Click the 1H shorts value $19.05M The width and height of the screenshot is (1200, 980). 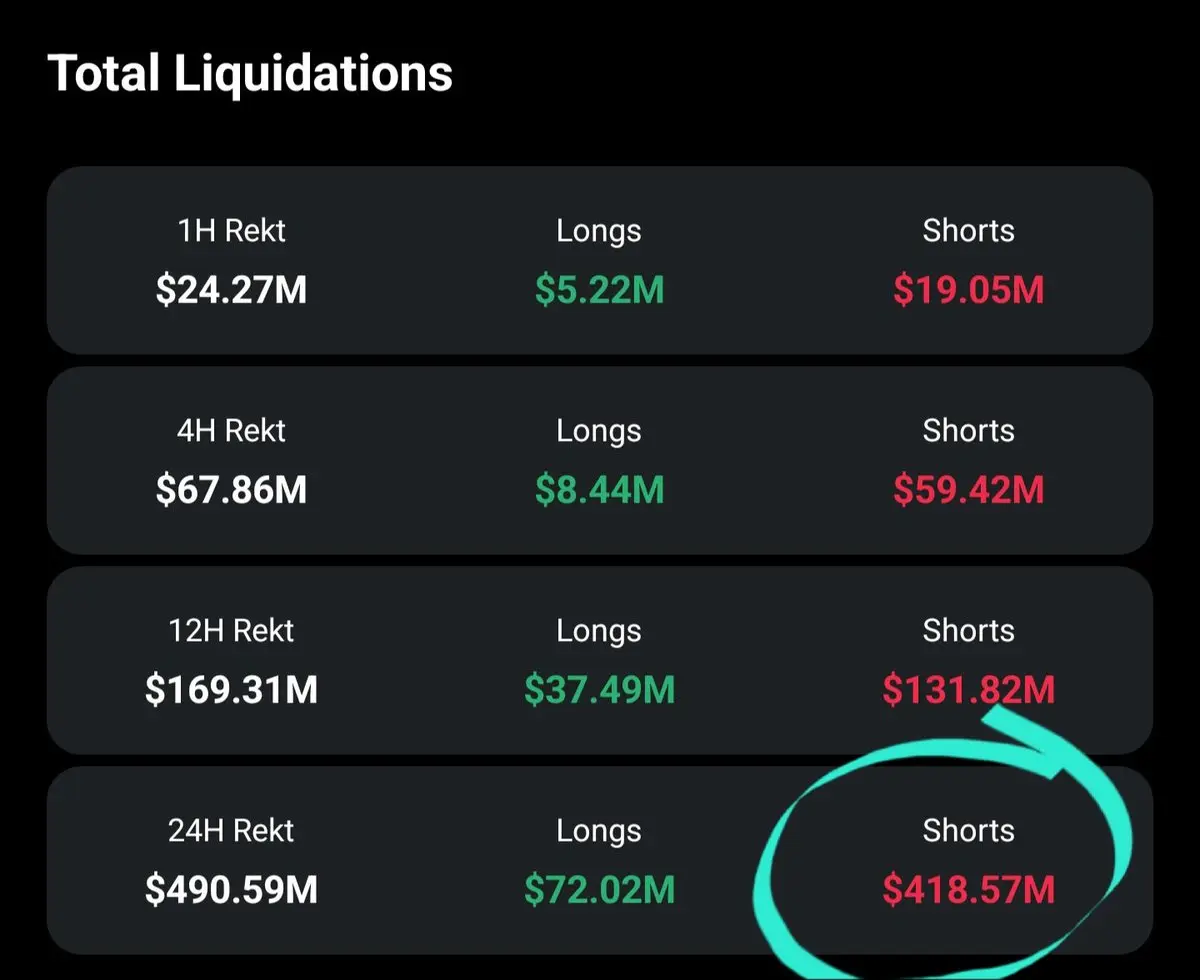[968, 290]
